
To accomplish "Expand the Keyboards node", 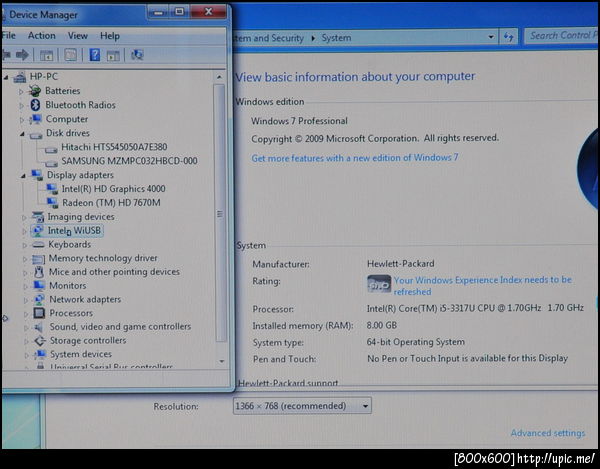I will tap(24, 245).
